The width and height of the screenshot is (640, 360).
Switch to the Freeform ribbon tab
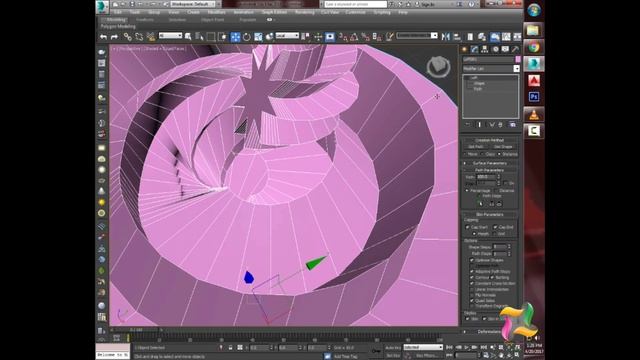pyautogui.click(x=145, y=20)
